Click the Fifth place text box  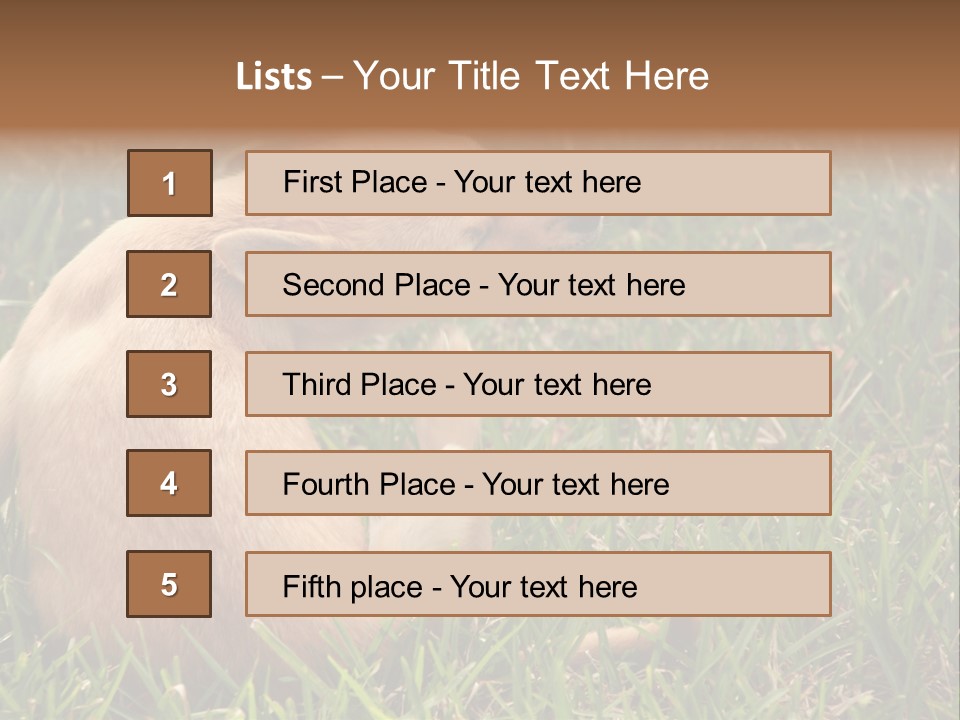pyautogui.click(x=538, y=584)
